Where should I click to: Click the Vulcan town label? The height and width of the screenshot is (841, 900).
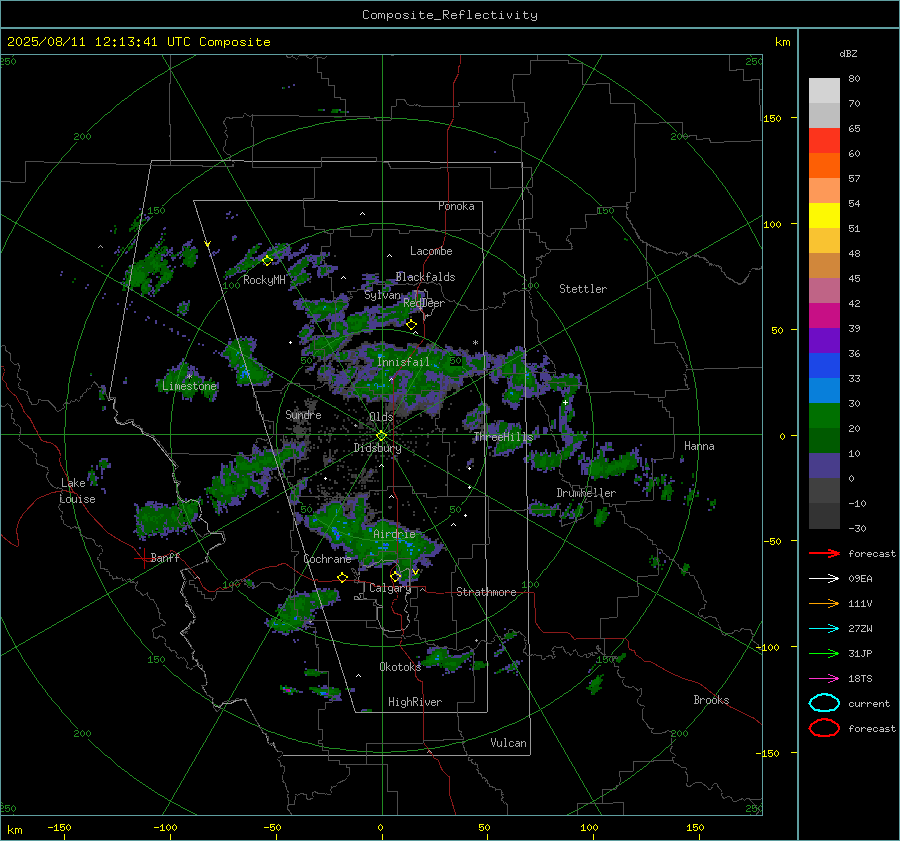coord(508,743)
